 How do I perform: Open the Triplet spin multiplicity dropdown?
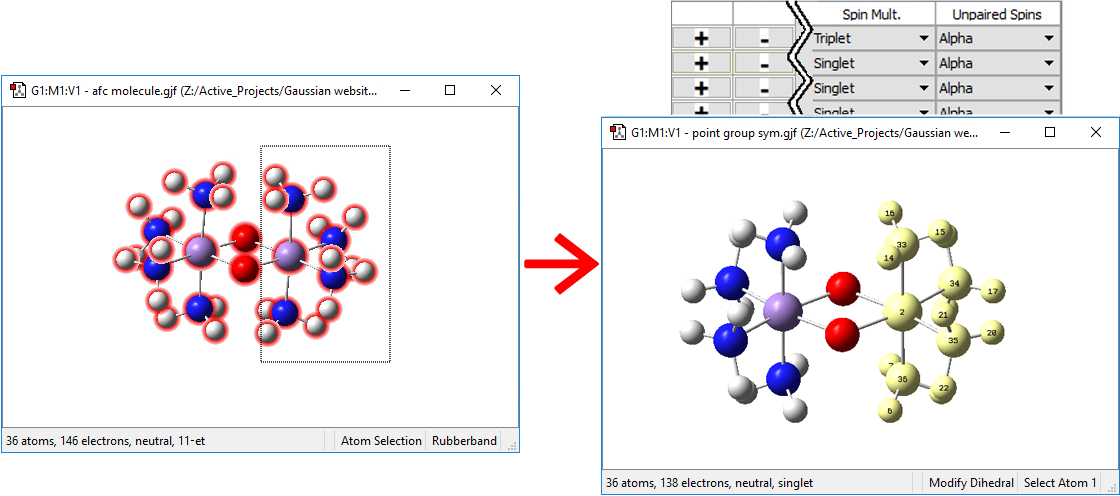point(924,38)
